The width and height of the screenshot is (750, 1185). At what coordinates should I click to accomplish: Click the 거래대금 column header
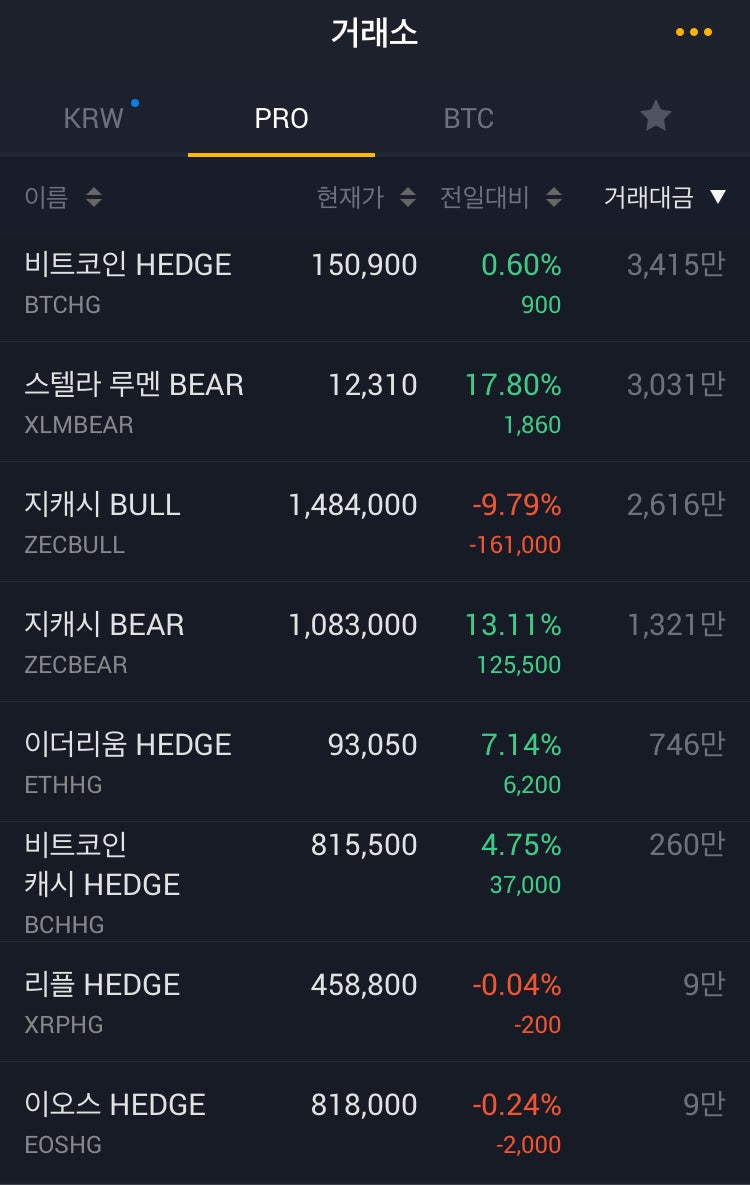coord(648,197)
